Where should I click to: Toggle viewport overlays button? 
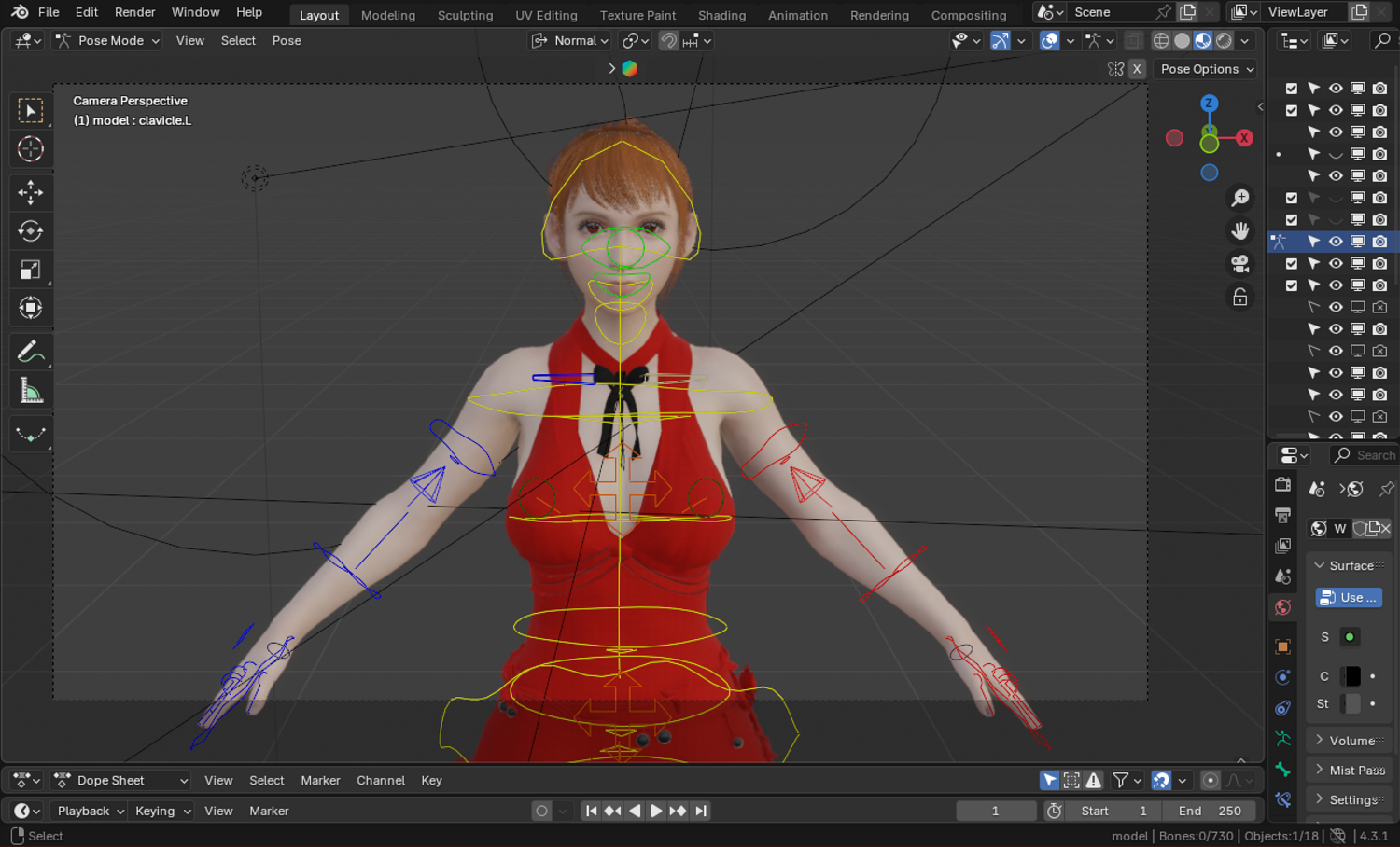coord(1050,41)
